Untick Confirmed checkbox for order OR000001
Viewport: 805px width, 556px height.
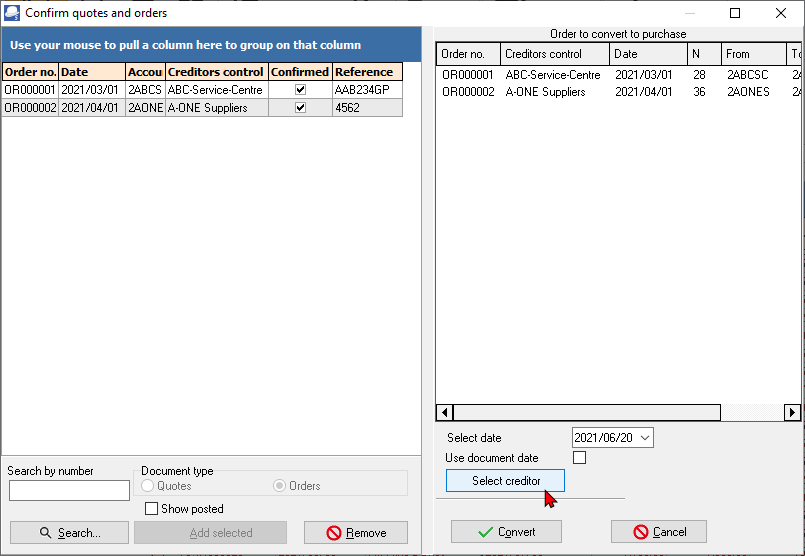click(x=300, y=90)
